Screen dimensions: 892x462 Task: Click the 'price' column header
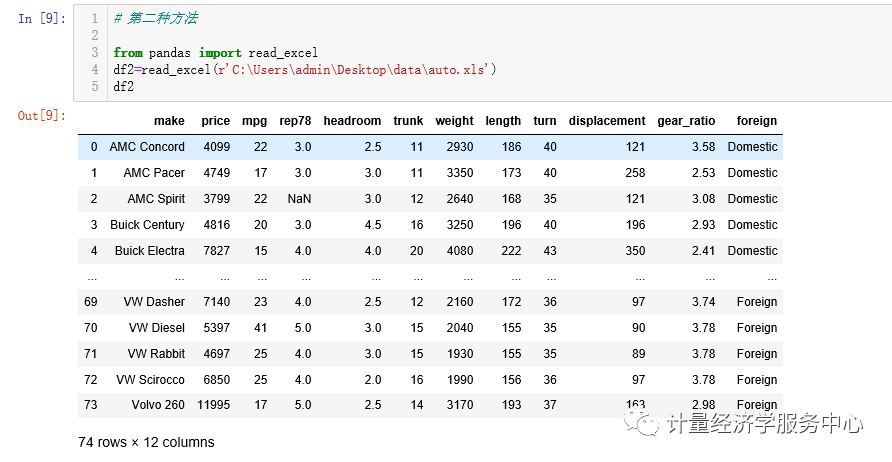pyautogui.click(x=216, y=121)
